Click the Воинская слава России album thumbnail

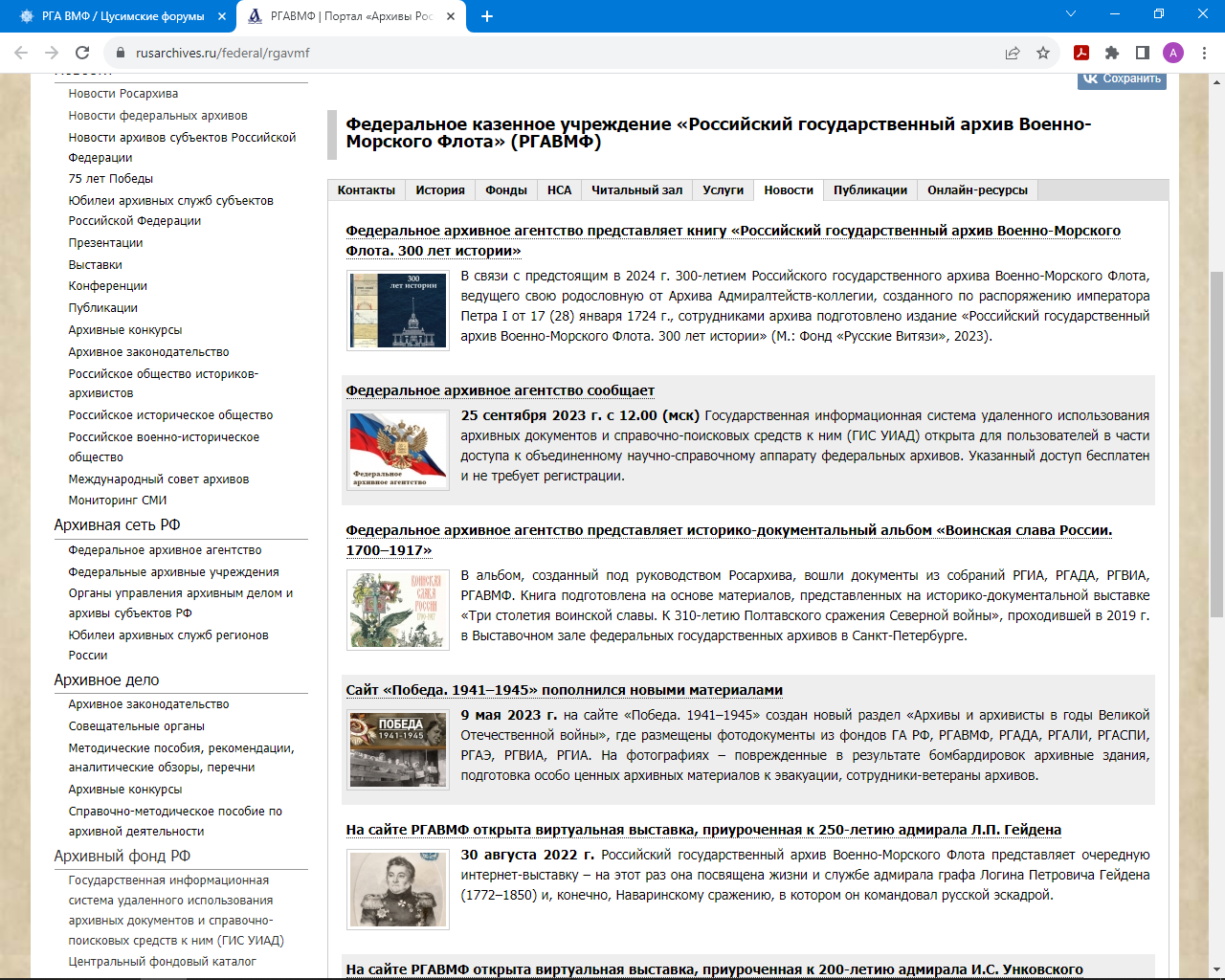click(398, 610)
